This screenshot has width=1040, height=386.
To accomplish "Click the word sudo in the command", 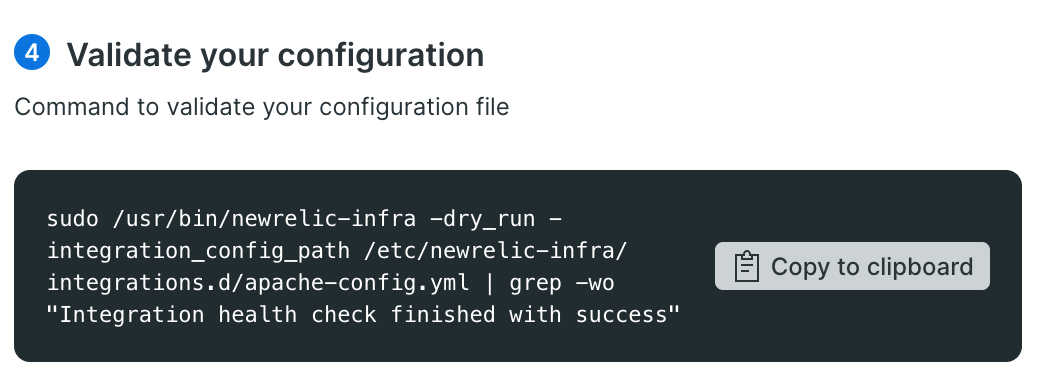I will 73,218.
